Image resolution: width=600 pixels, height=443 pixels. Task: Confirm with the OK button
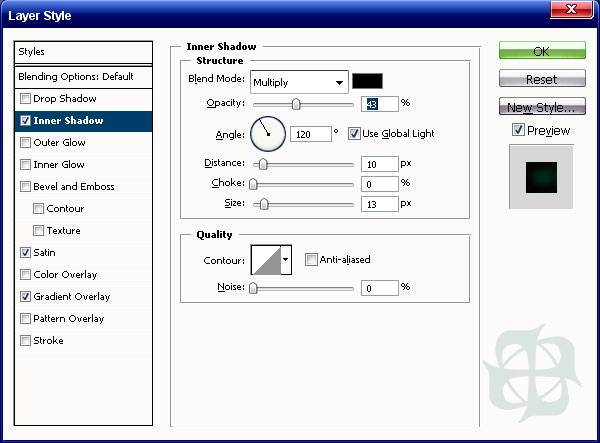[x=542, y=50]
